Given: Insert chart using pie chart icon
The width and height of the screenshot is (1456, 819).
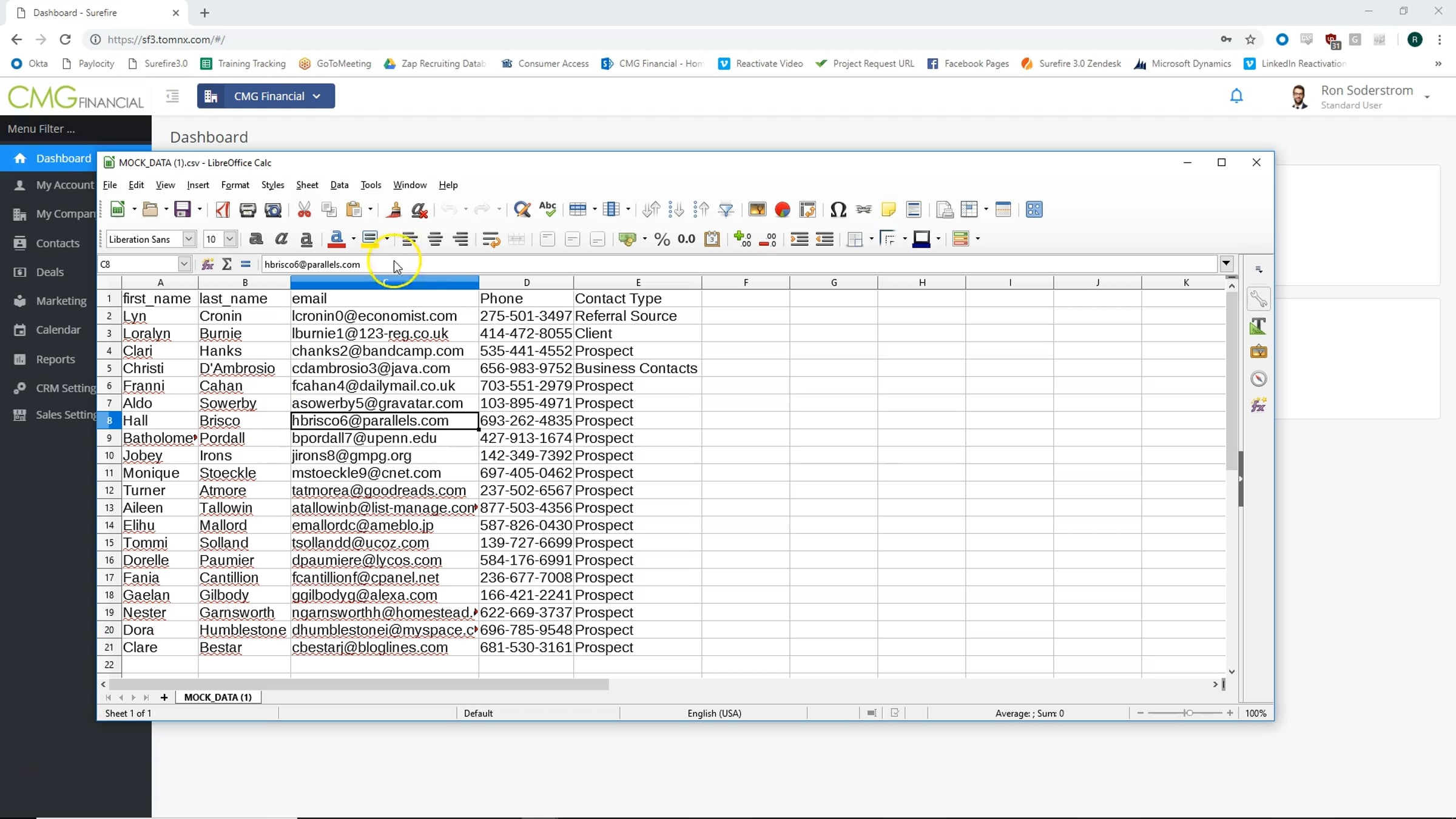Looking at the screenshot, I should [x=783, y=209].
